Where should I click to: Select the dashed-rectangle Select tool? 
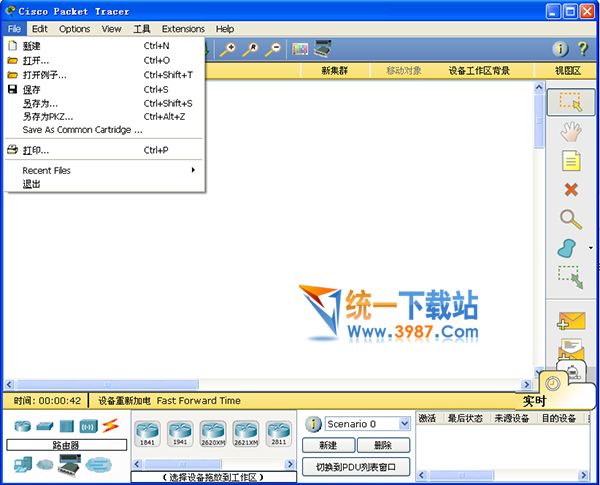pos(570,102)
